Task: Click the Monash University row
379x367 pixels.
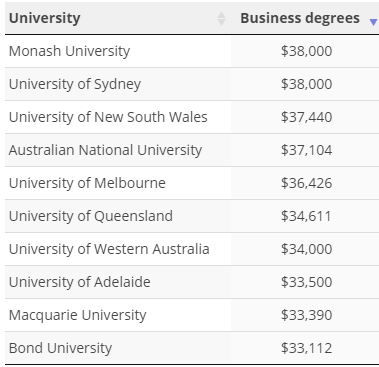Action: click(x=192, y=51)
